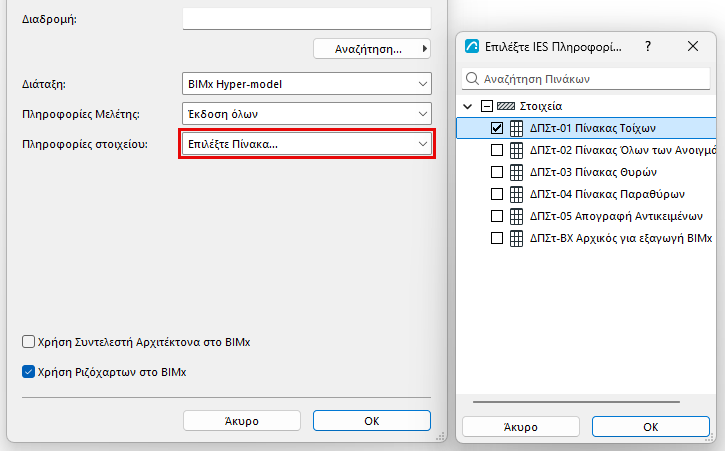Screen dimensions: 725x451
Task: Click table icon of ΔΠΣτ-01 Πίνακας Τοίχων
Action: pos(516,128)
